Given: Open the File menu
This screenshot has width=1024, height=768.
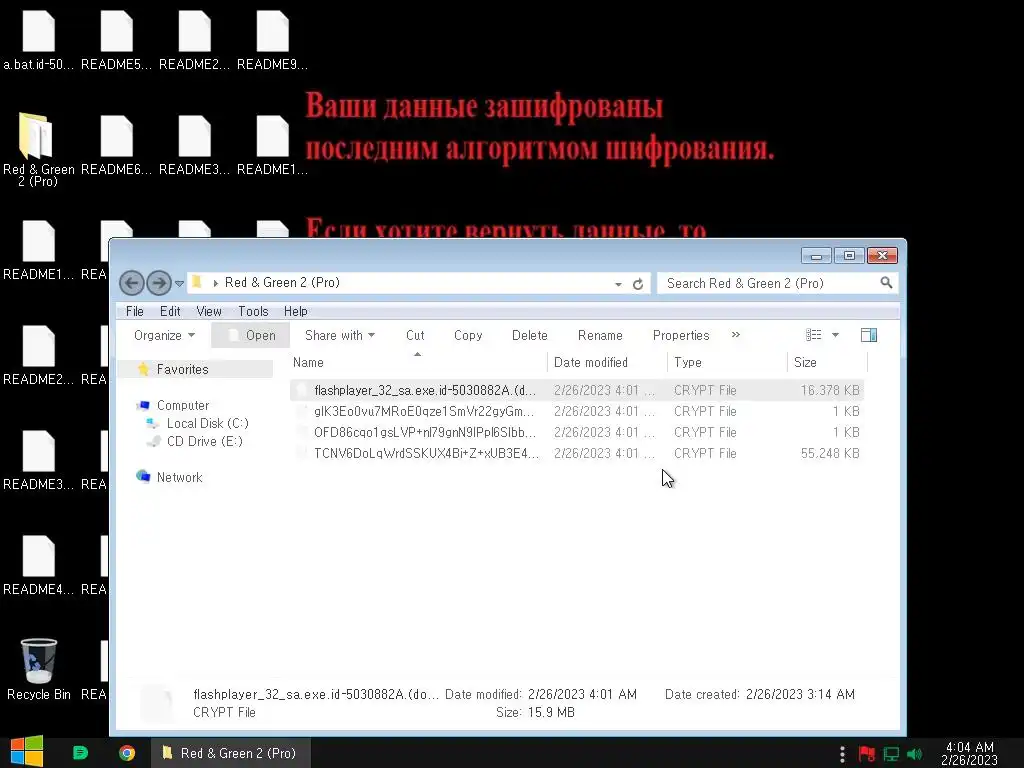Looking at the screenshot, I should (x=135, y=312).
